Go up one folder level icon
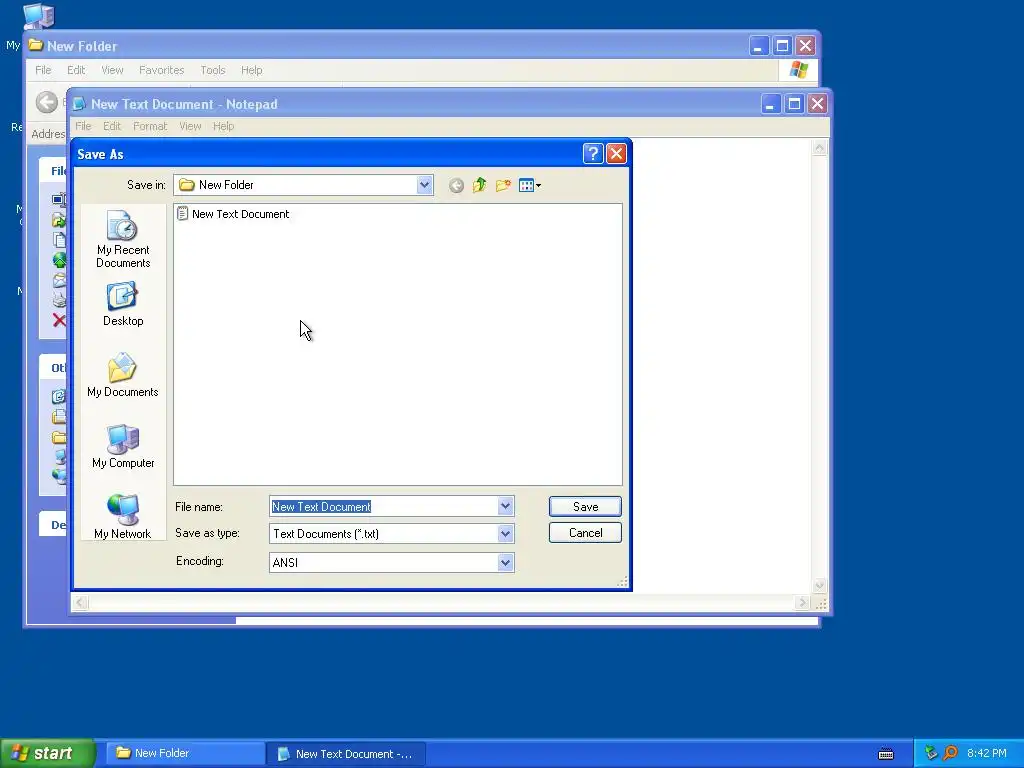This screenshot has width=1024, height=768. (479, 185)
